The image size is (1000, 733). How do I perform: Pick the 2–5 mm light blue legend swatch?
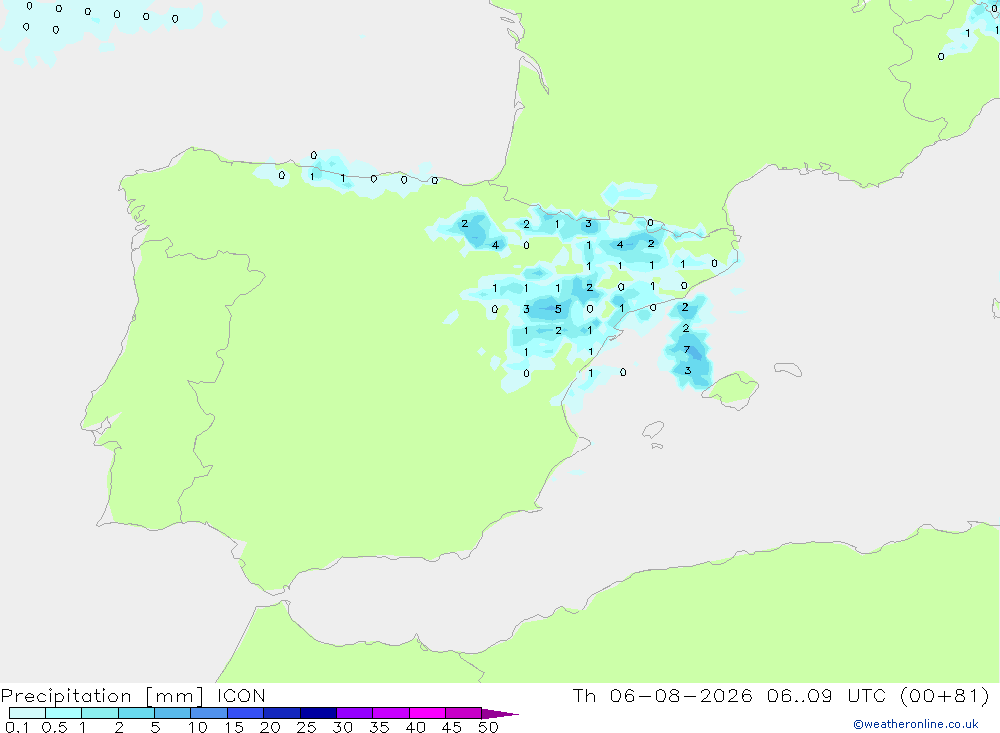[136, 713]
